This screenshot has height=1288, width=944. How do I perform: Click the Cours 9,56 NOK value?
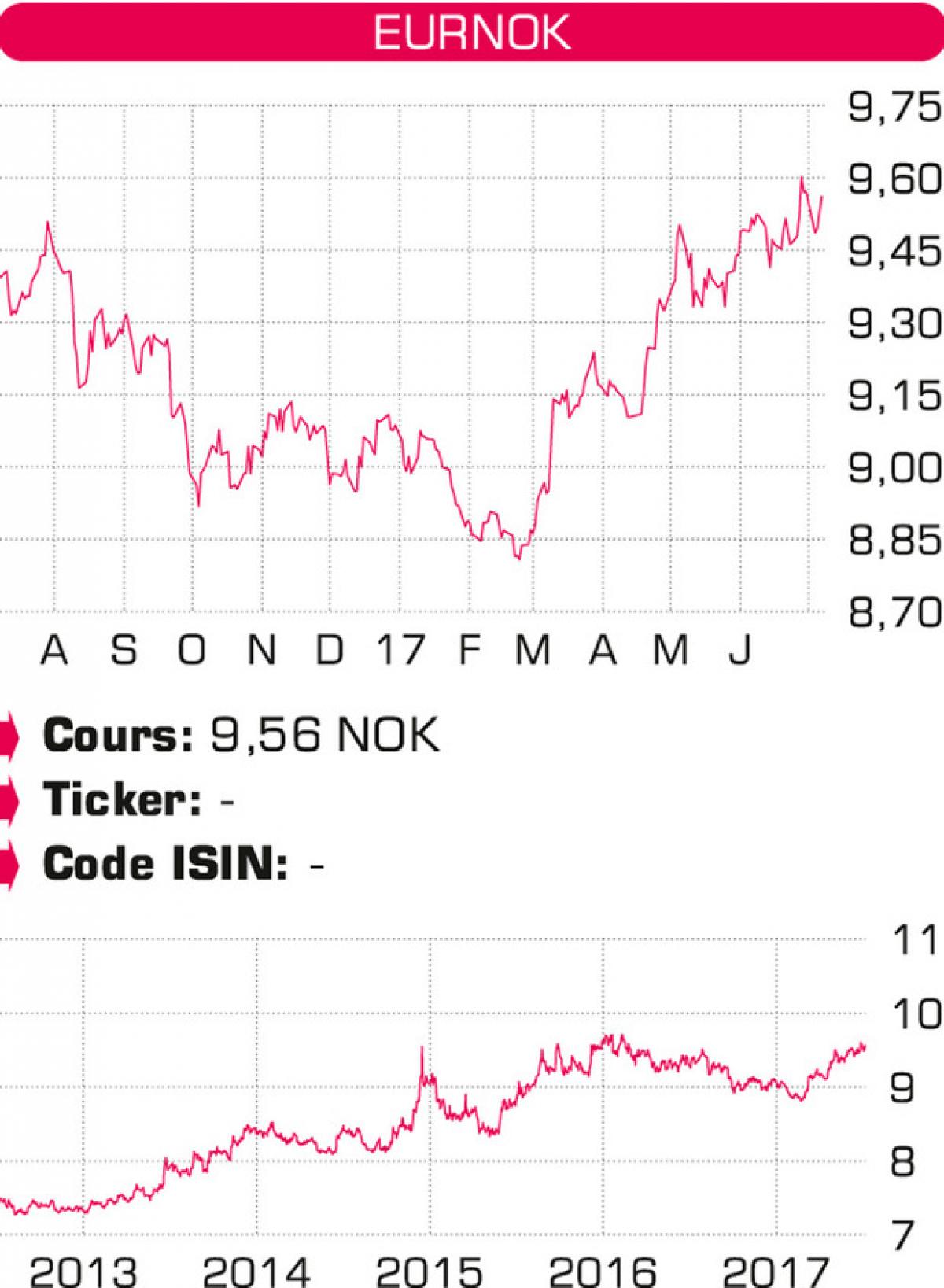(324, 736)
